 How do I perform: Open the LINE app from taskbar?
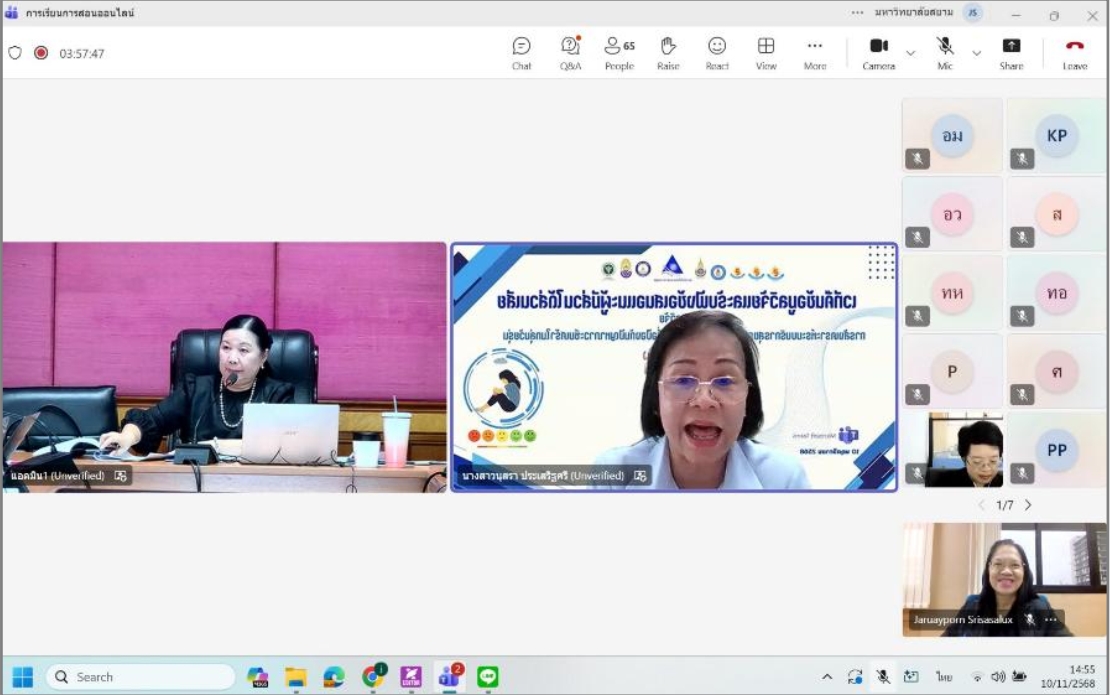click(487, 677)
